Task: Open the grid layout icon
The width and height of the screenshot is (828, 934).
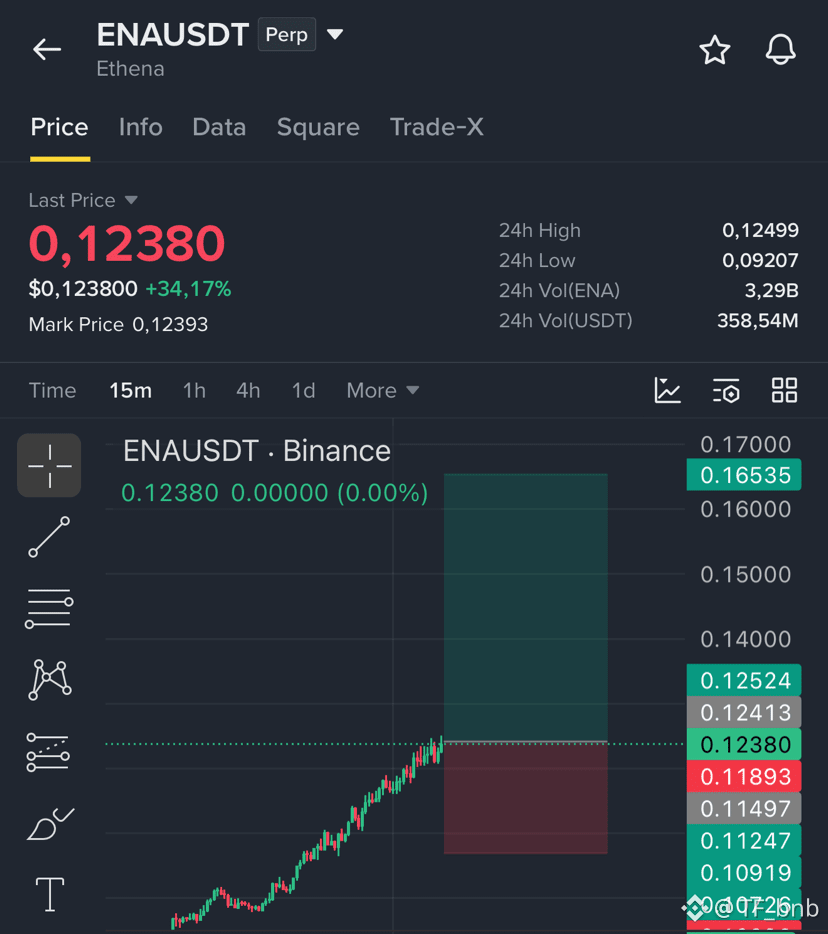Action: tap(784, 391)
